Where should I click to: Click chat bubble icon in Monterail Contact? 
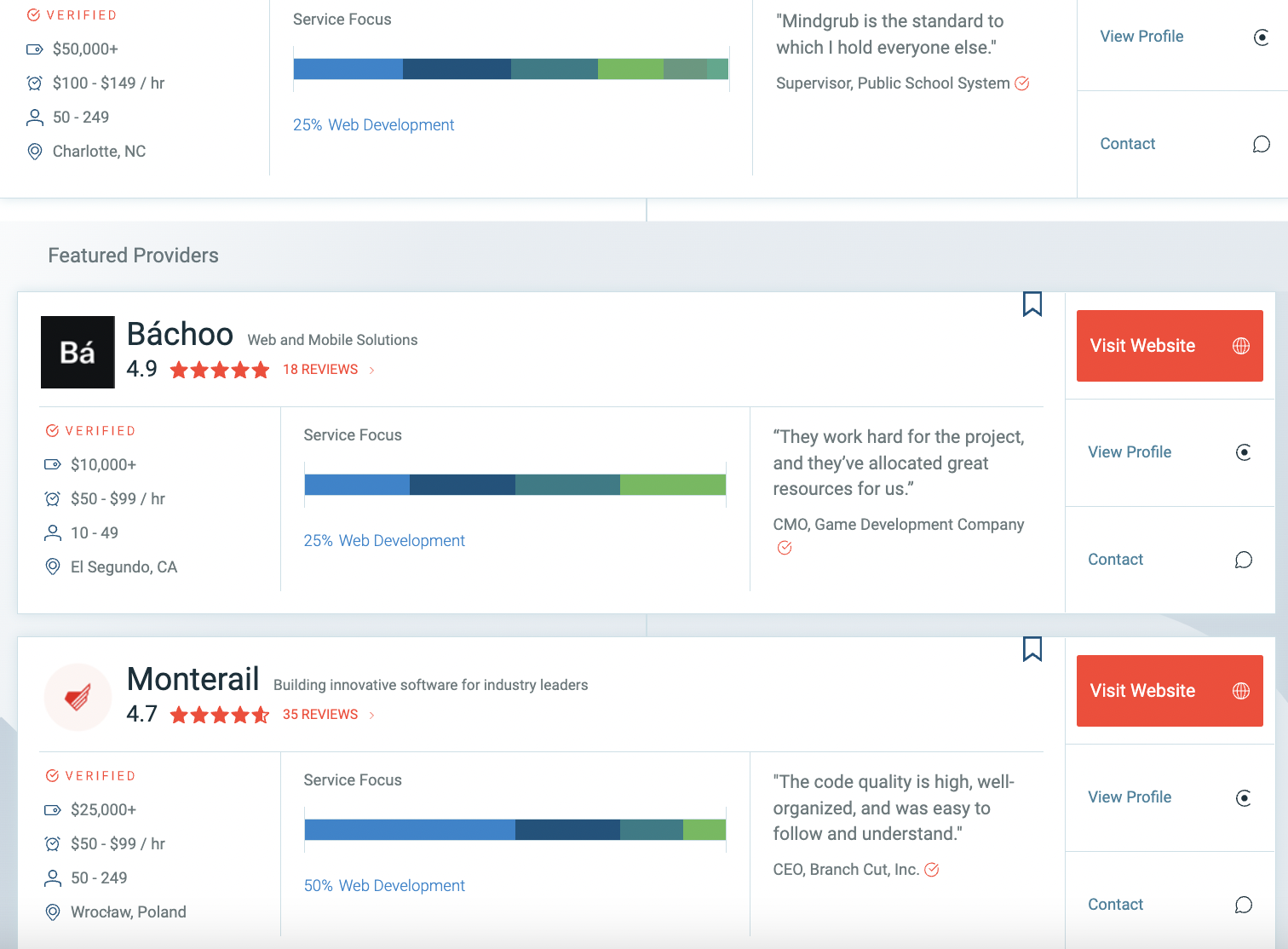(x=1243, y=905)
